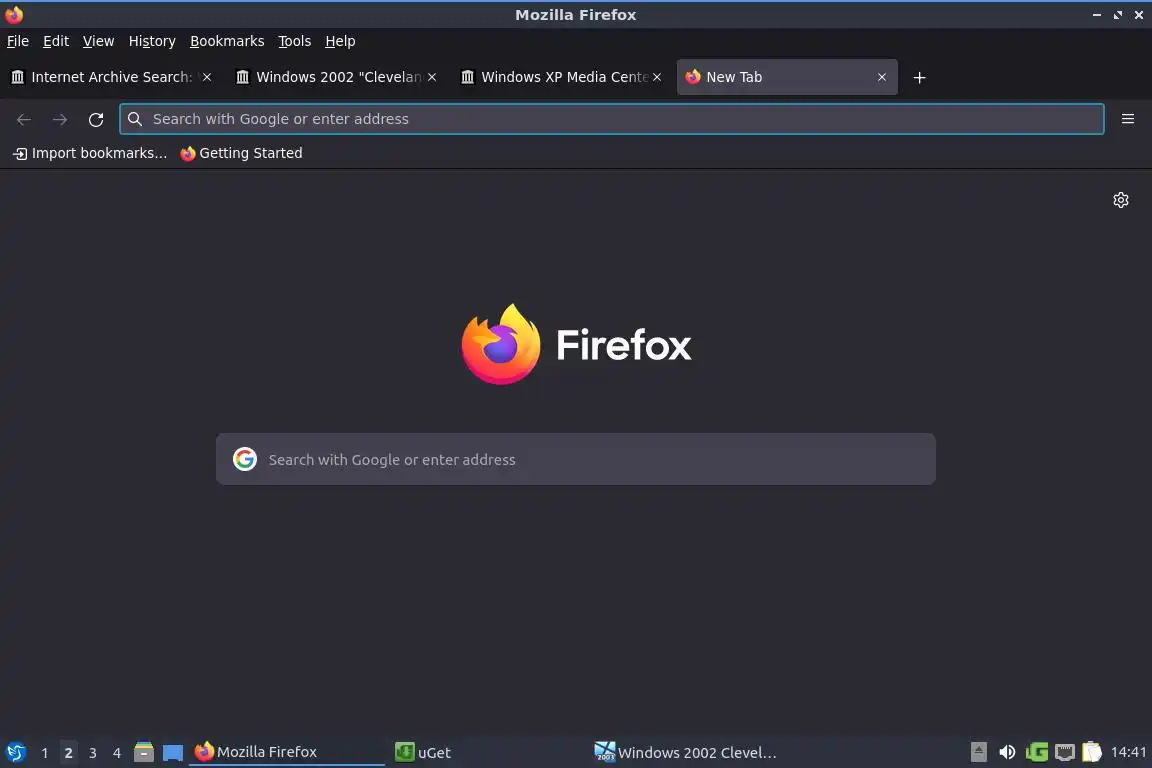Open the History menu
Screen dimensions: 1152x768
152,41
